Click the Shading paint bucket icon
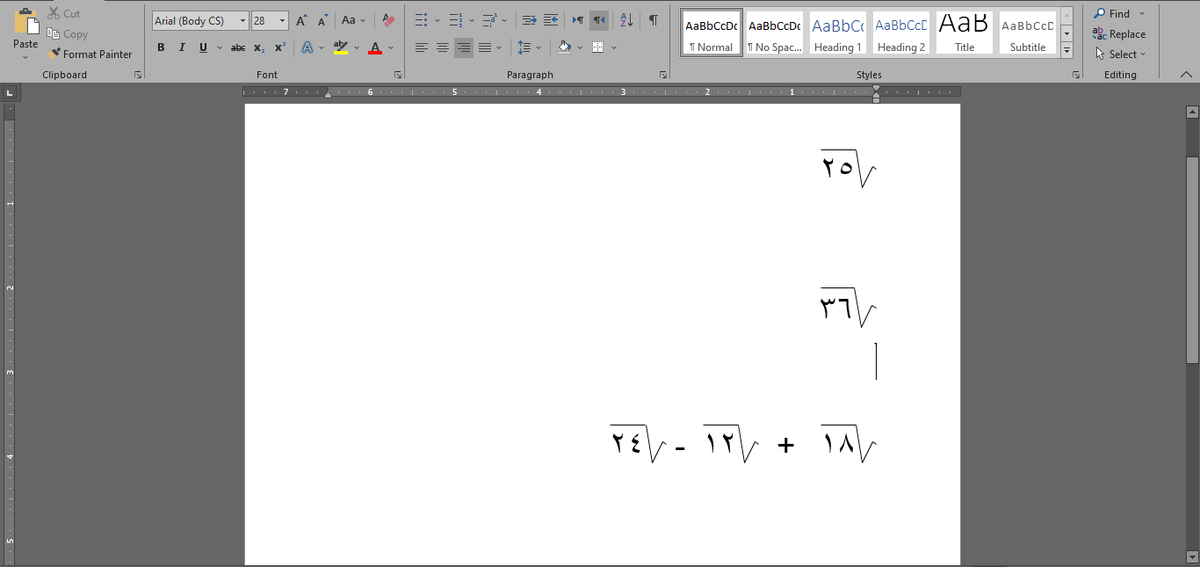This screenshot has width=1200, height=567. [565, 48]
